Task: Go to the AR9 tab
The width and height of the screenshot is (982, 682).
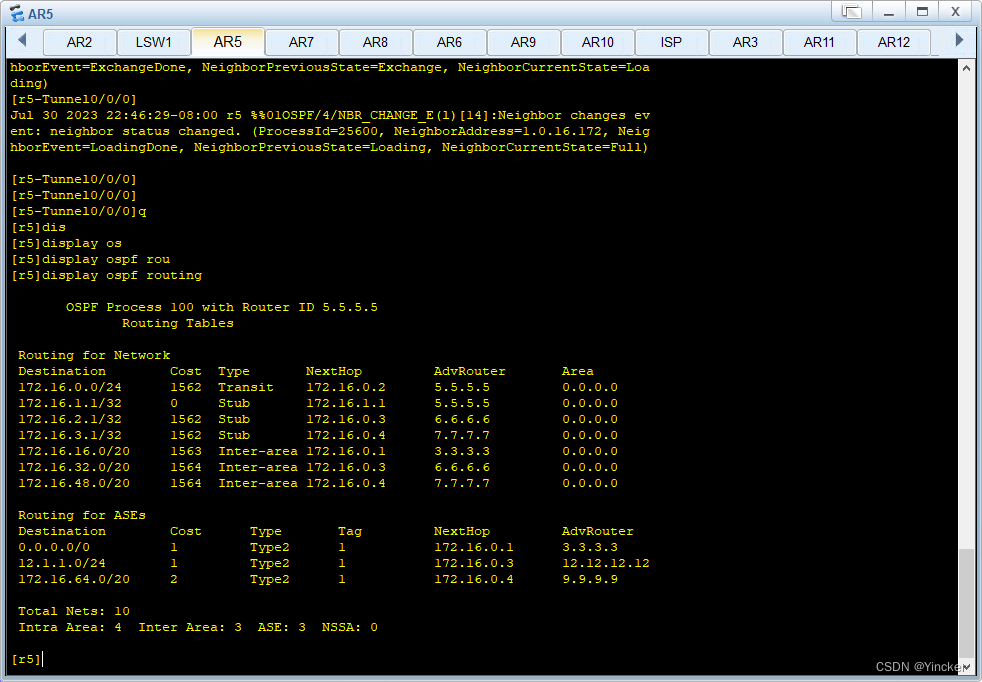Action: click(523, 42)
